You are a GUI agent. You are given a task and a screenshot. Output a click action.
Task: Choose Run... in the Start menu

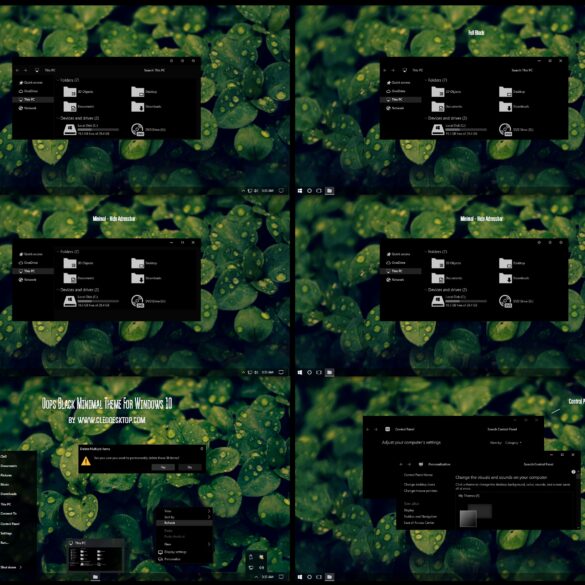(4, 543)
